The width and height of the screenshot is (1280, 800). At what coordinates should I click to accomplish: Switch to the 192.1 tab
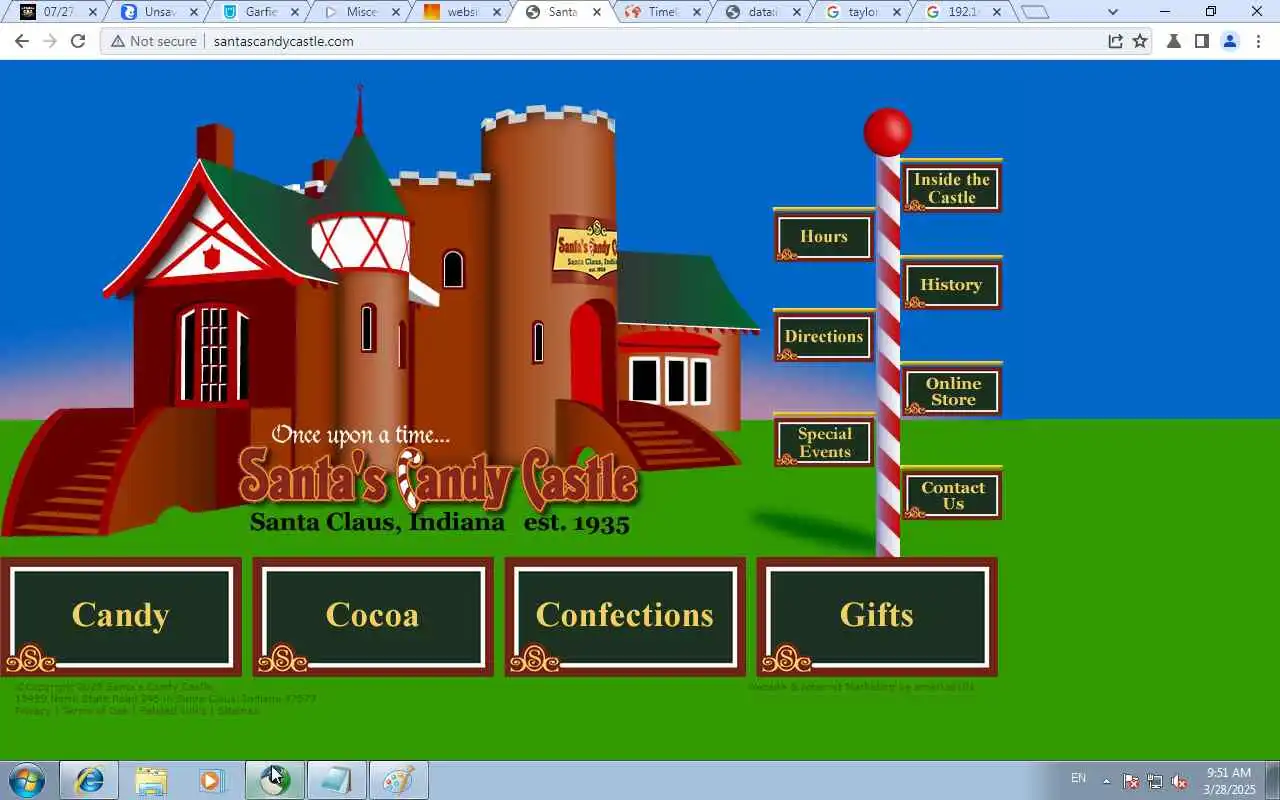pyautogui.click(x=964, y=12)
